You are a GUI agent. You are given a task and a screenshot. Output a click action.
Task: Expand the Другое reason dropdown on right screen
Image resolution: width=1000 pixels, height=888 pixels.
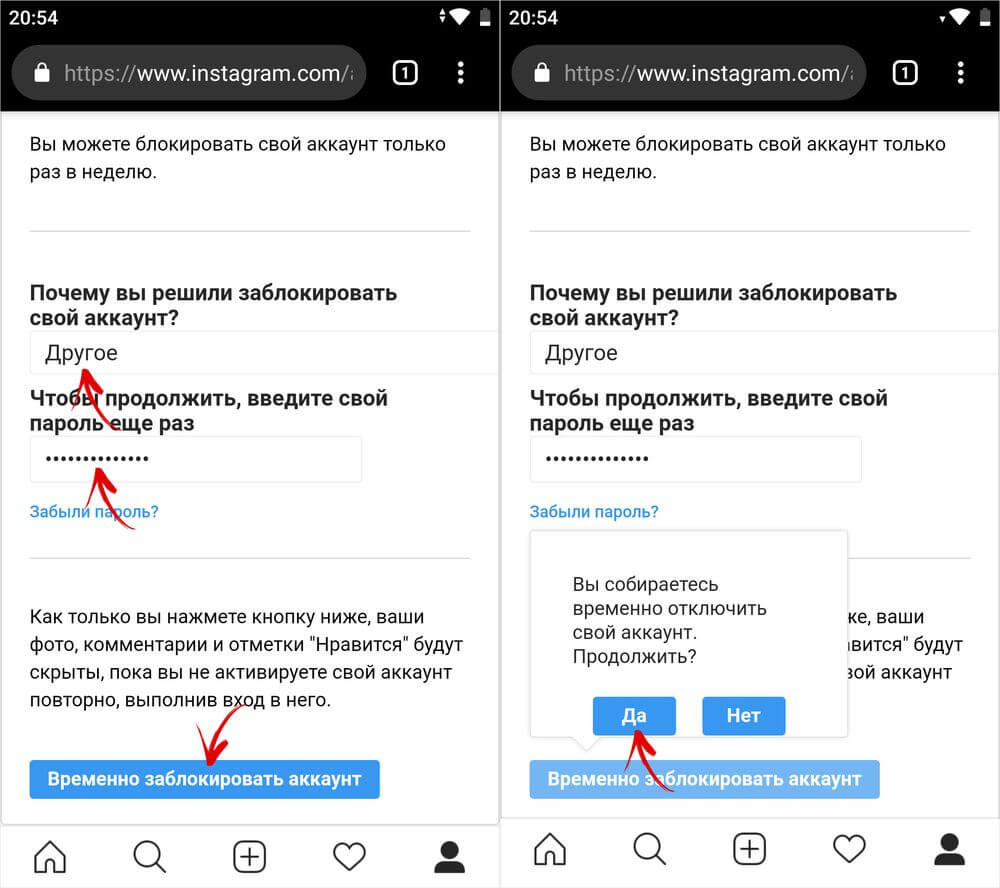tap(763, 353)
